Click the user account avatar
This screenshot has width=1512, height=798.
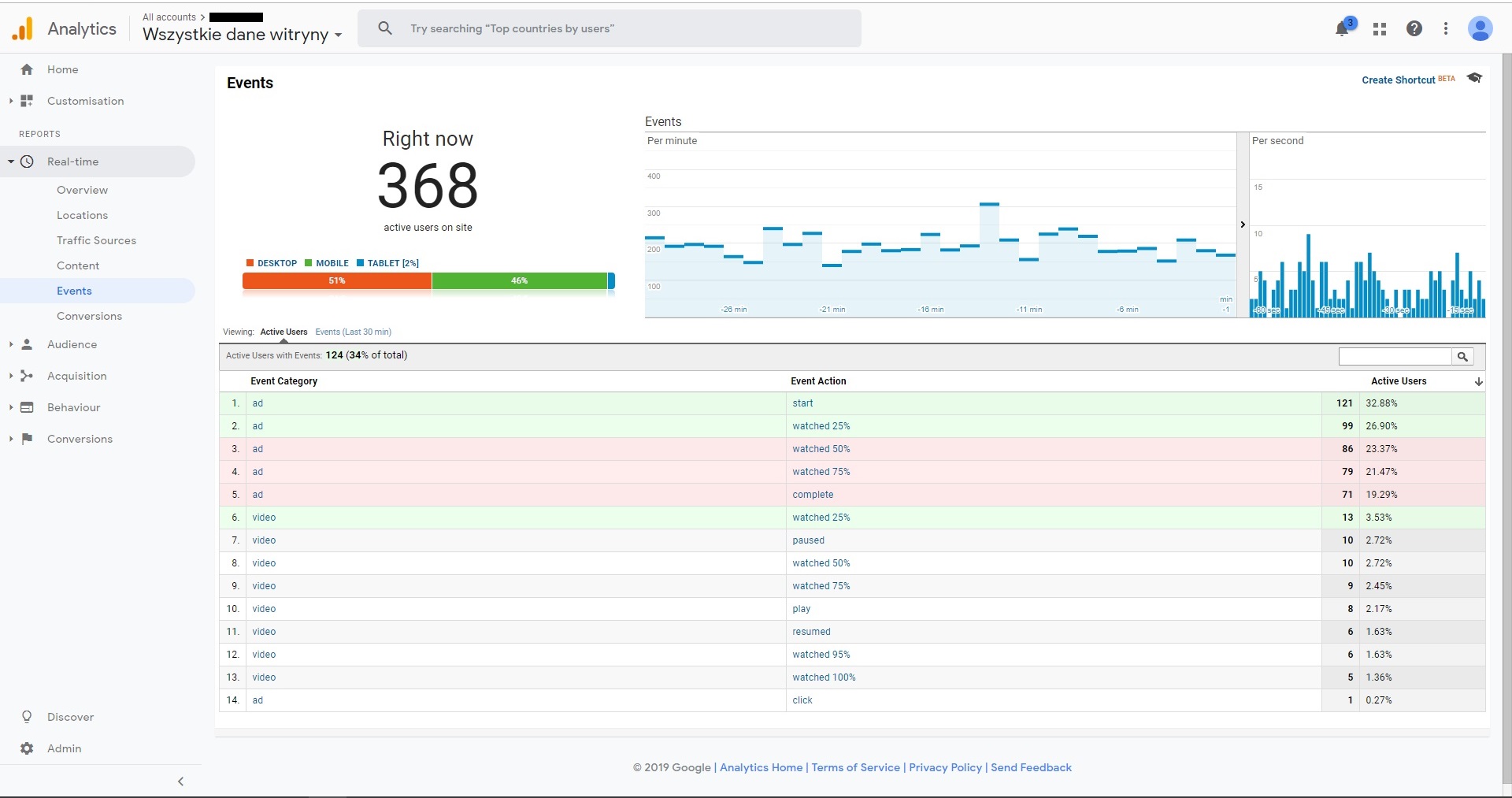[1480, 29]
